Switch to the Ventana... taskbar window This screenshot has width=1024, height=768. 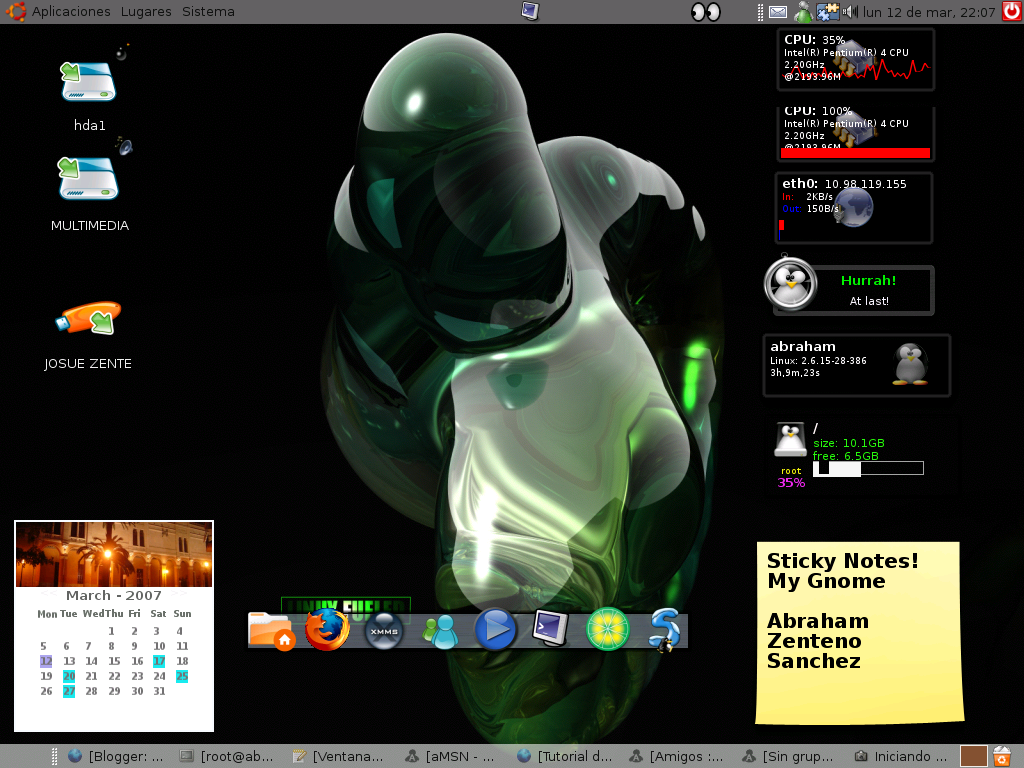(x=339, y=756)
